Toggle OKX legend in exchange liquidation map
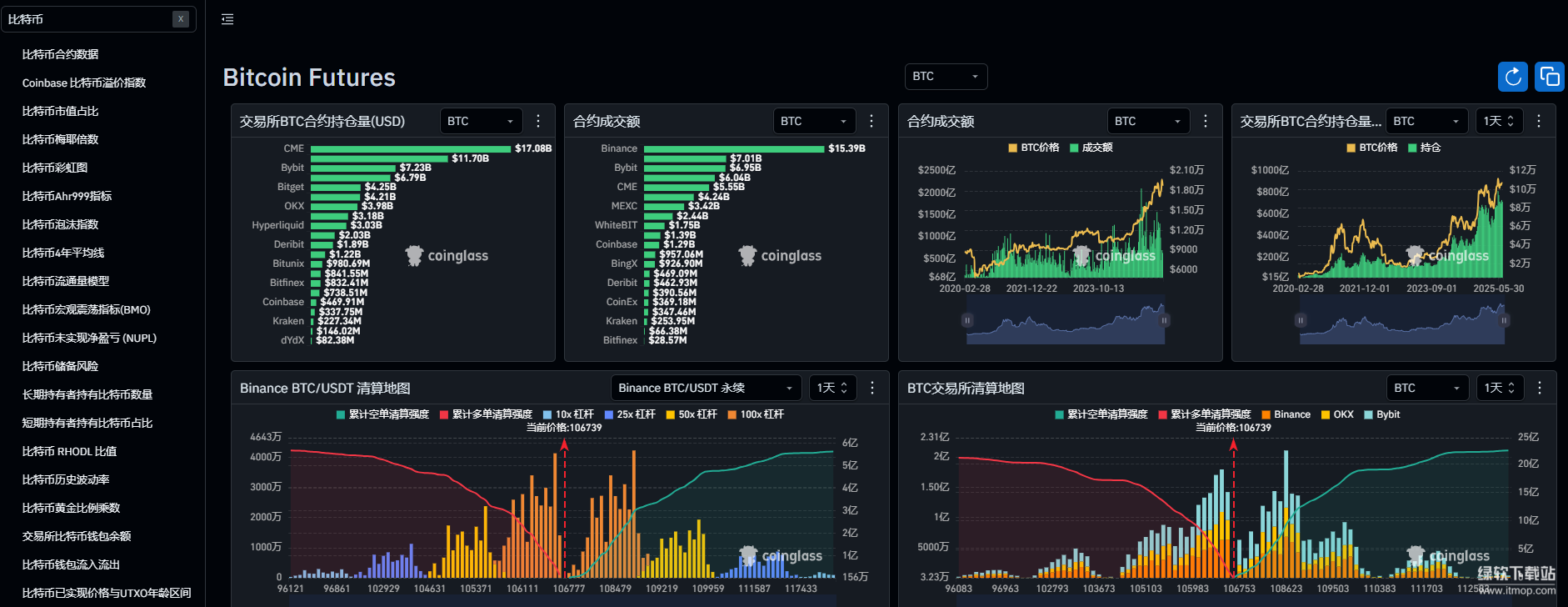The width and height of the screenshot is (1568, 607). tap(1337, 414)
